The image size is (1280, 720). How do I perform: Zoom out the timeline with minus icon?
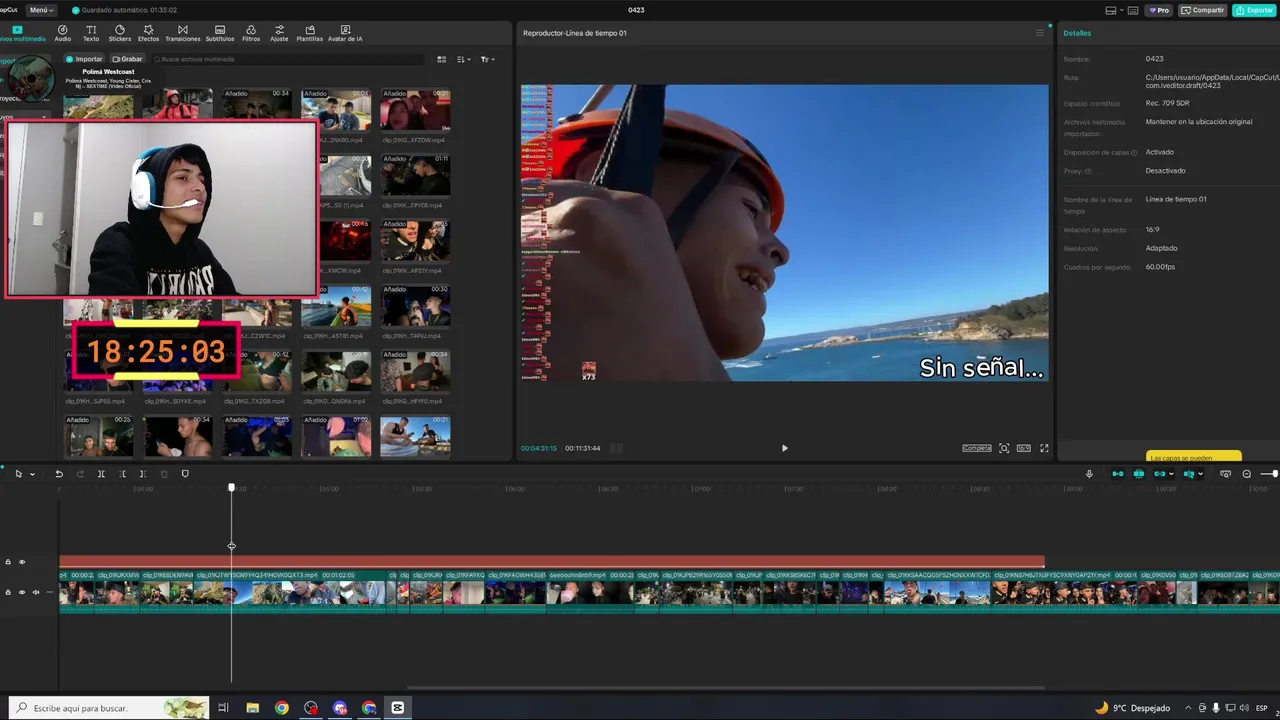tap(1247, 474)
